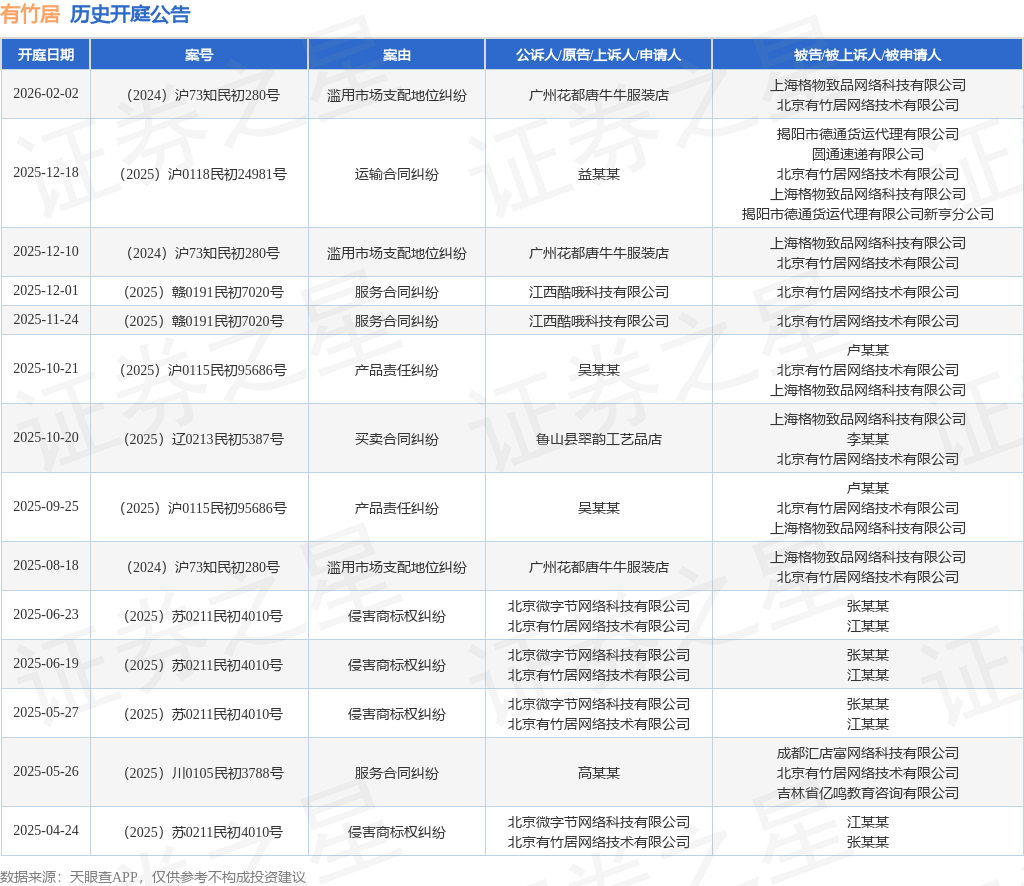Click the 案号 column header
Viewport: 1024px width, 886px height.
point(199,55)
